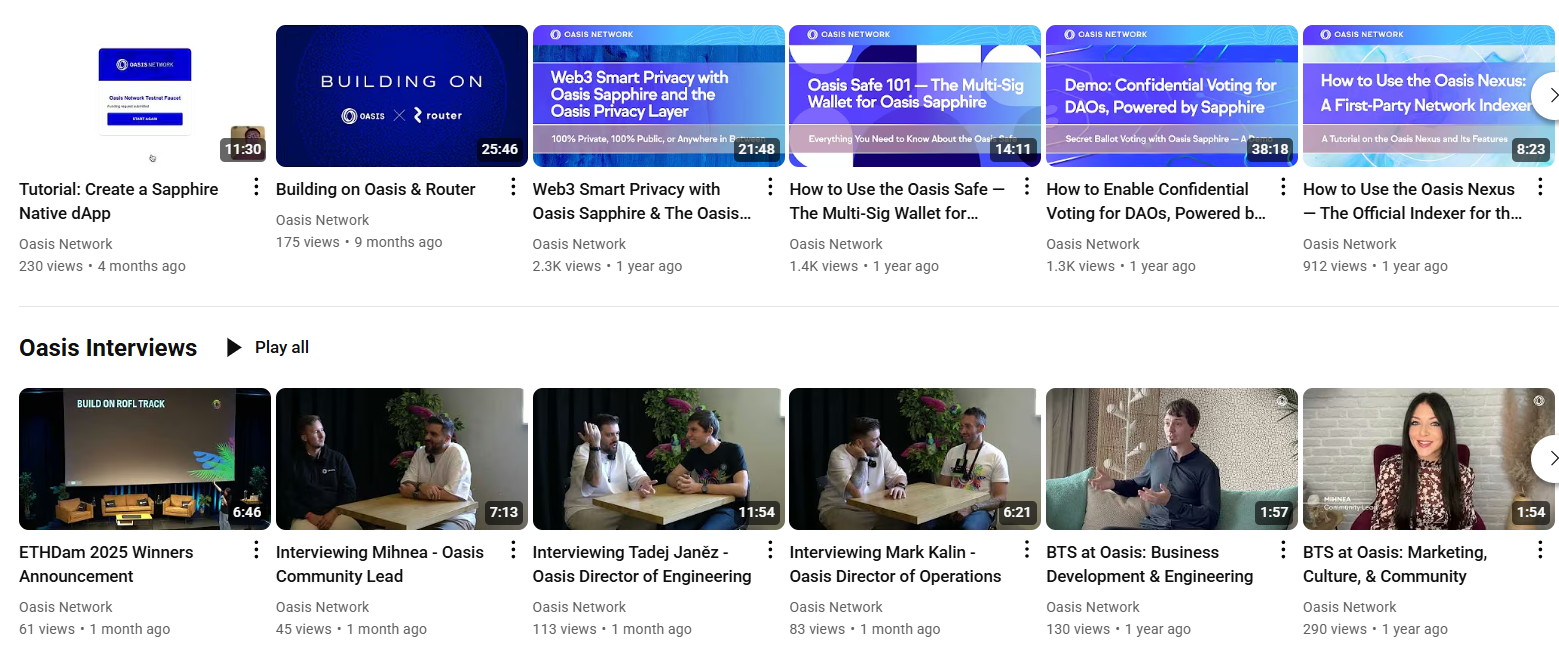Click the "290 views • 1 year ago" text
1559x659 pixels.
coord(1375,629)
